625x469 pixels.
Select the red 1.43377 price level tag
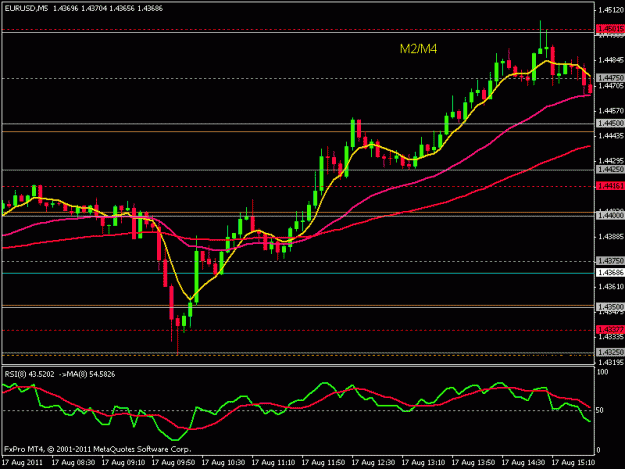point(610,330)
